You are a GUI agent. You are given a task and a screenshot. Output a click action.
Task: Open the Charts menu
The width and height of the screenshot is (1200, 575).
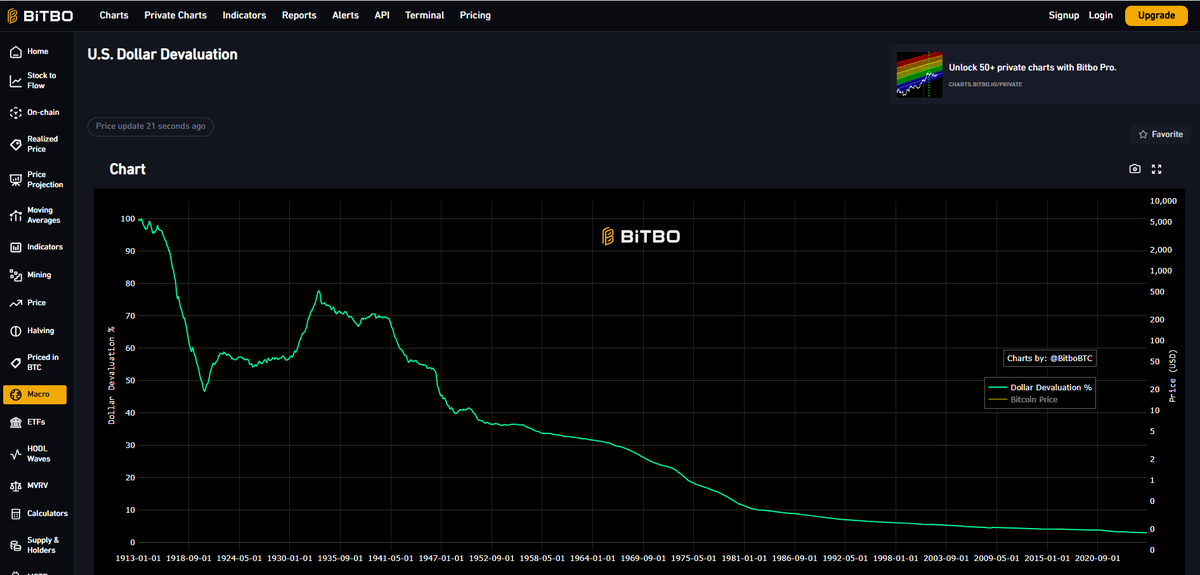(x=114, y=15)
